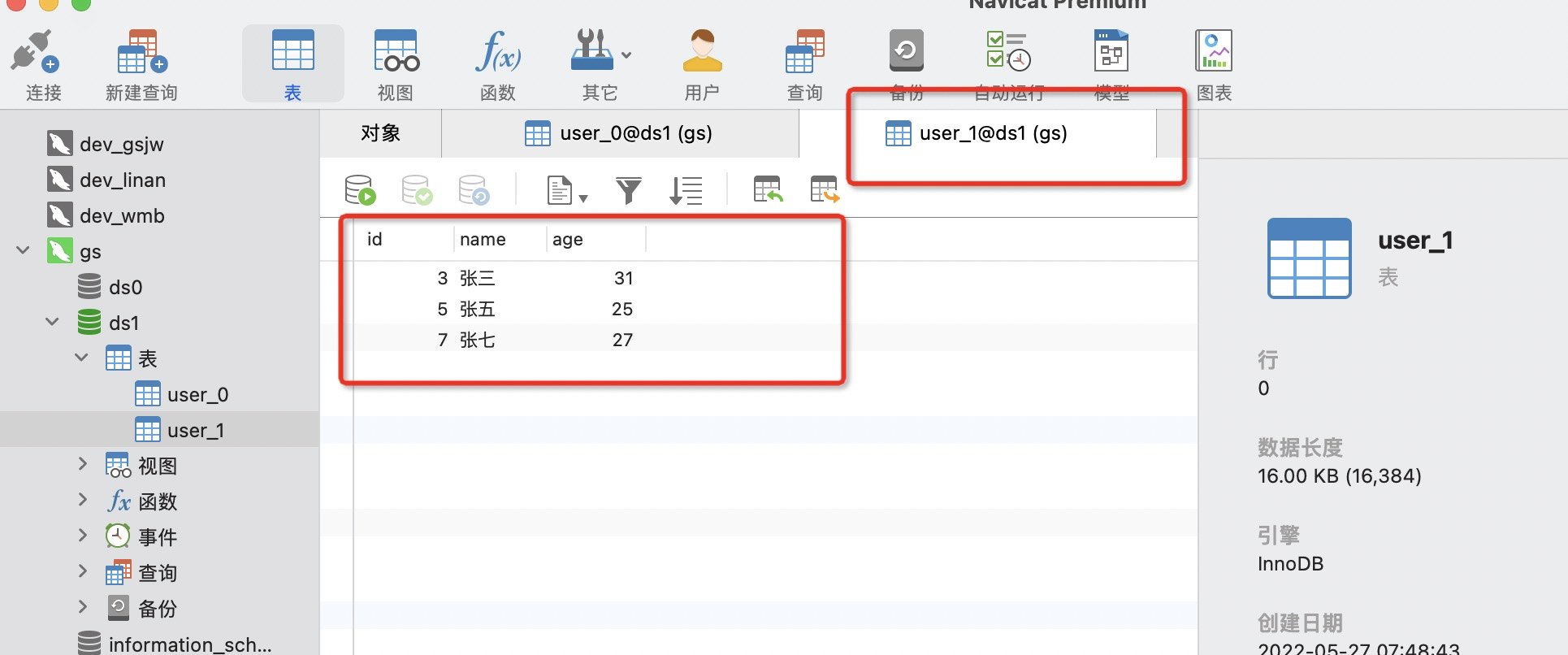Click the import table icon
The width and height of the screenshot is (1568, 655).
[x=768, y=189]
